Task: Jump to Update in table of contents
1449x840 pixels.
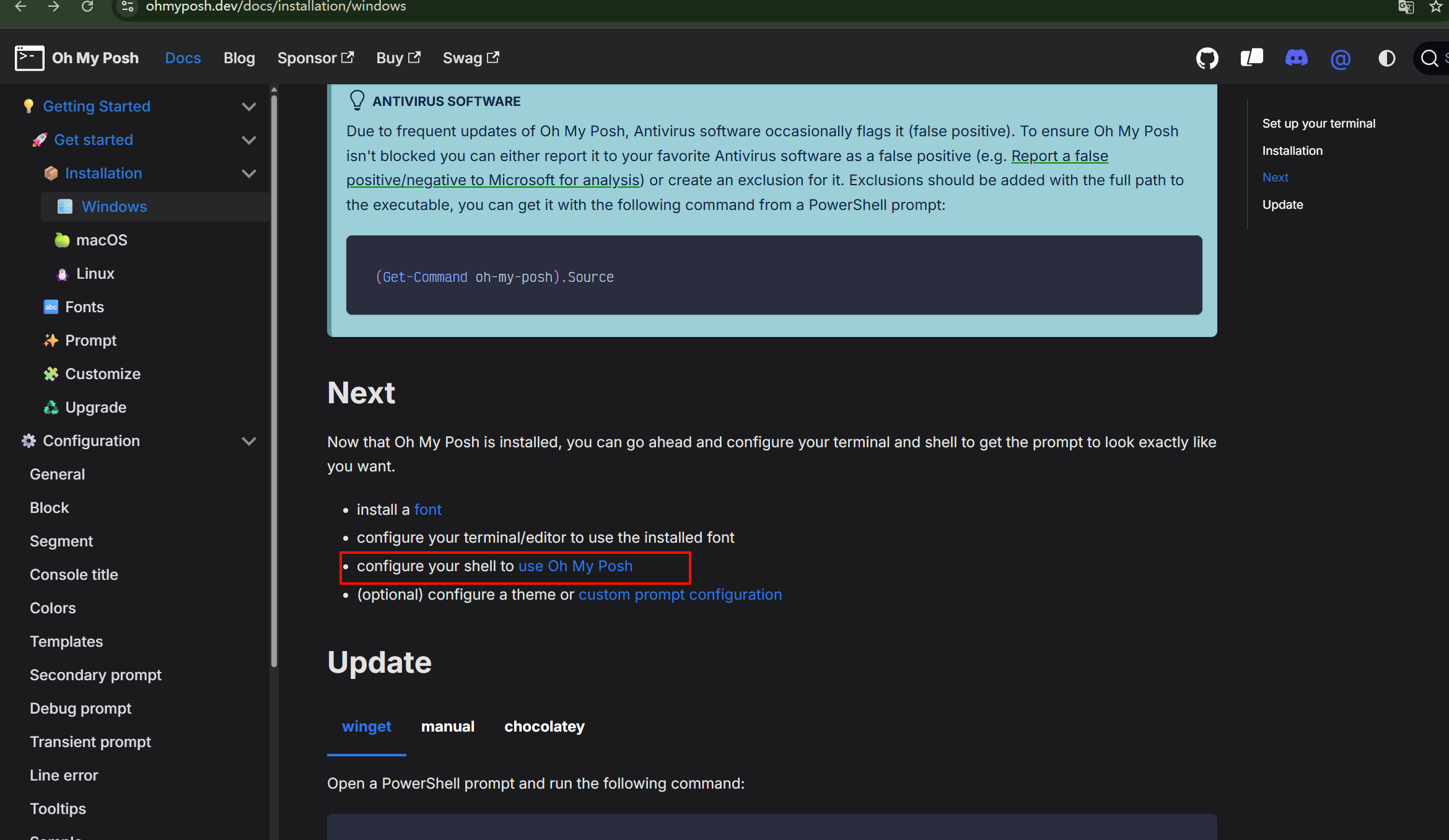Action: (x=1282, y=204)
